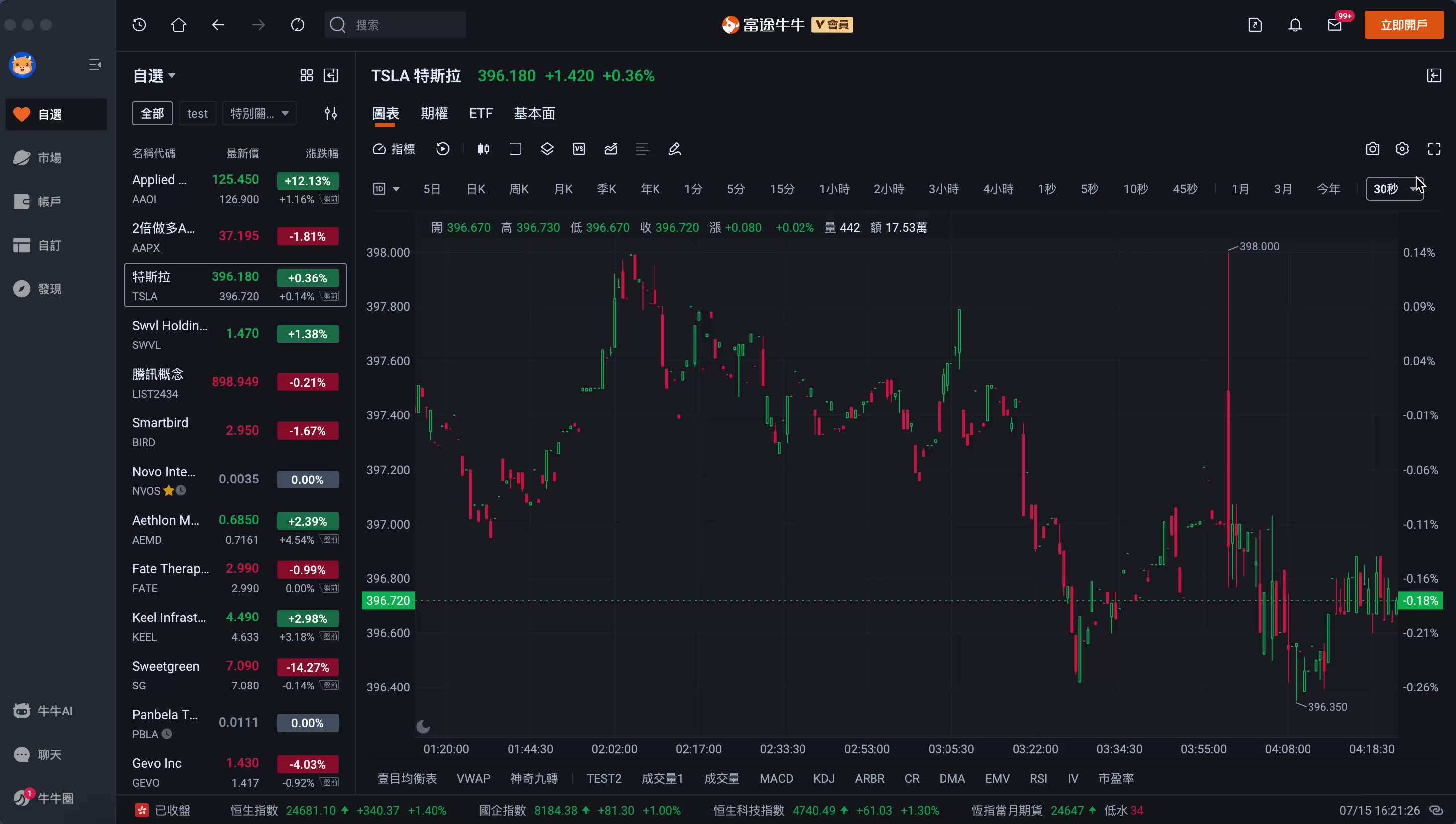The image size is (1456, 824).
Task: Switch to the ETF tab
Action: click(x=481, y=113)
